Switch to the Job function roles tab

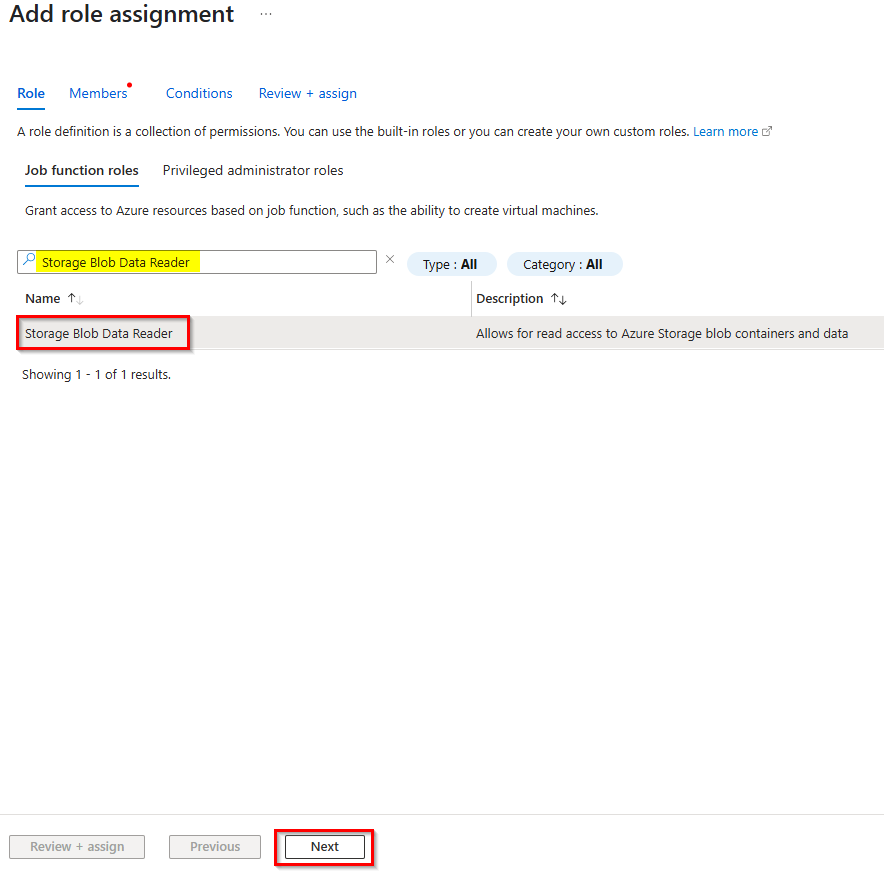(81, 170)
